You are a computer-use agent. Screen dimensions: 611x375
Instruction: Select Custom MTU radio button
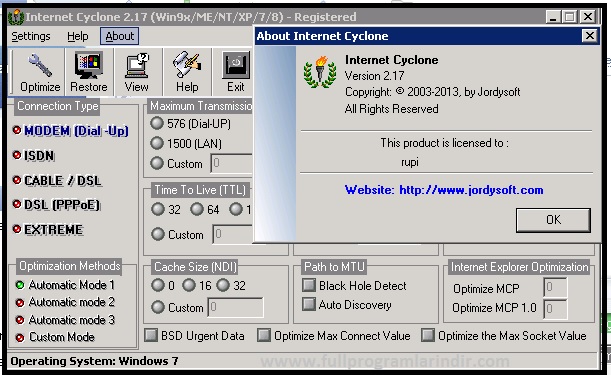click(157, 163)
